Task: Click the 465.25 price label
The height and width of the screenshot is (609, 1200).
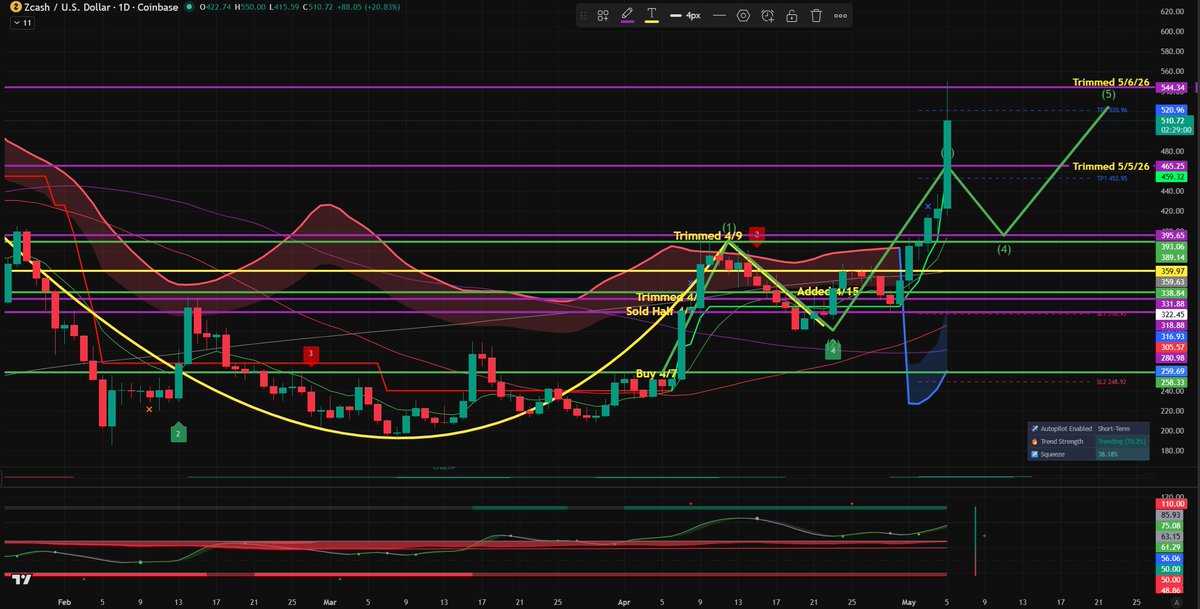Action: click(x=1173, y=165)
